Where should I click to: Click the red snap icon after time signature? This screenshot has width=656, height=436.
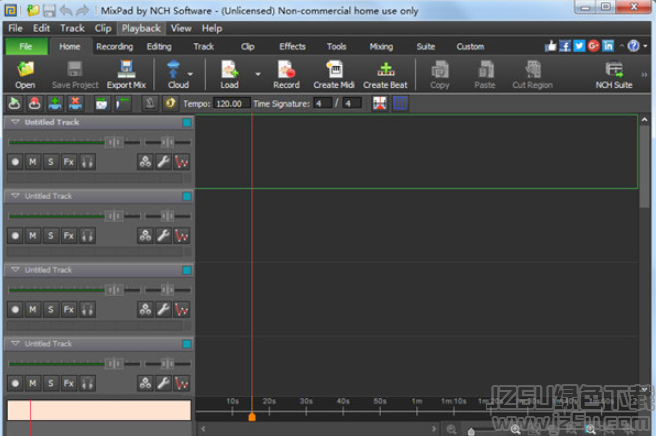click(x=379, y=103)
